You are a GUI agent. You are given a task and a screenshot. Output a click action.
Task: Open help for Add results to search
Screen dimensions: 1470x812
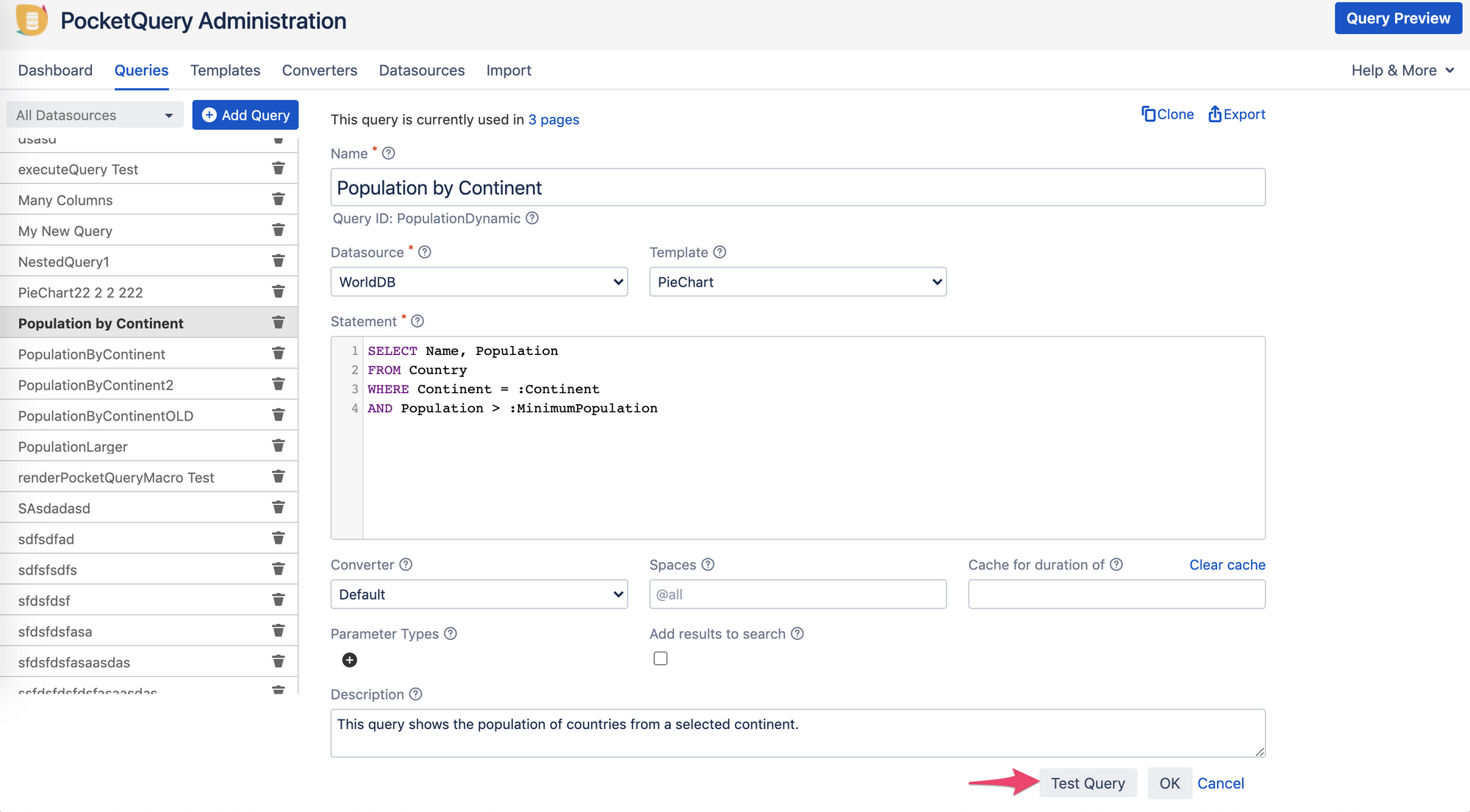[x=797, y=633]
